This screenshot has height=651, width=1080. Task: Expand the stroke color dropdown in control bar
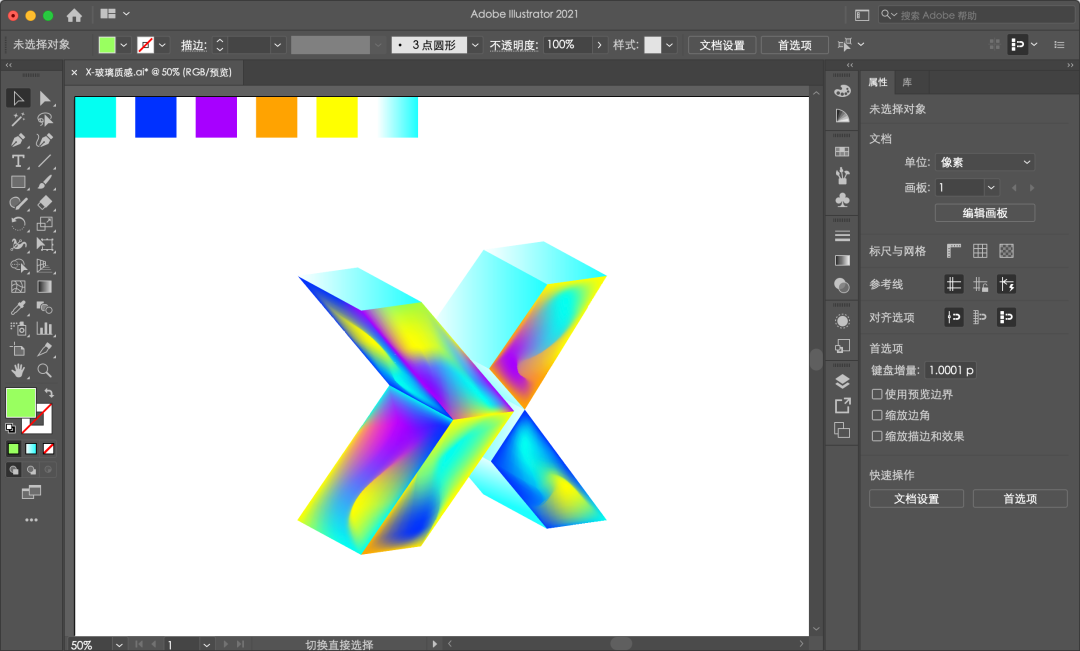click(163, 45)
